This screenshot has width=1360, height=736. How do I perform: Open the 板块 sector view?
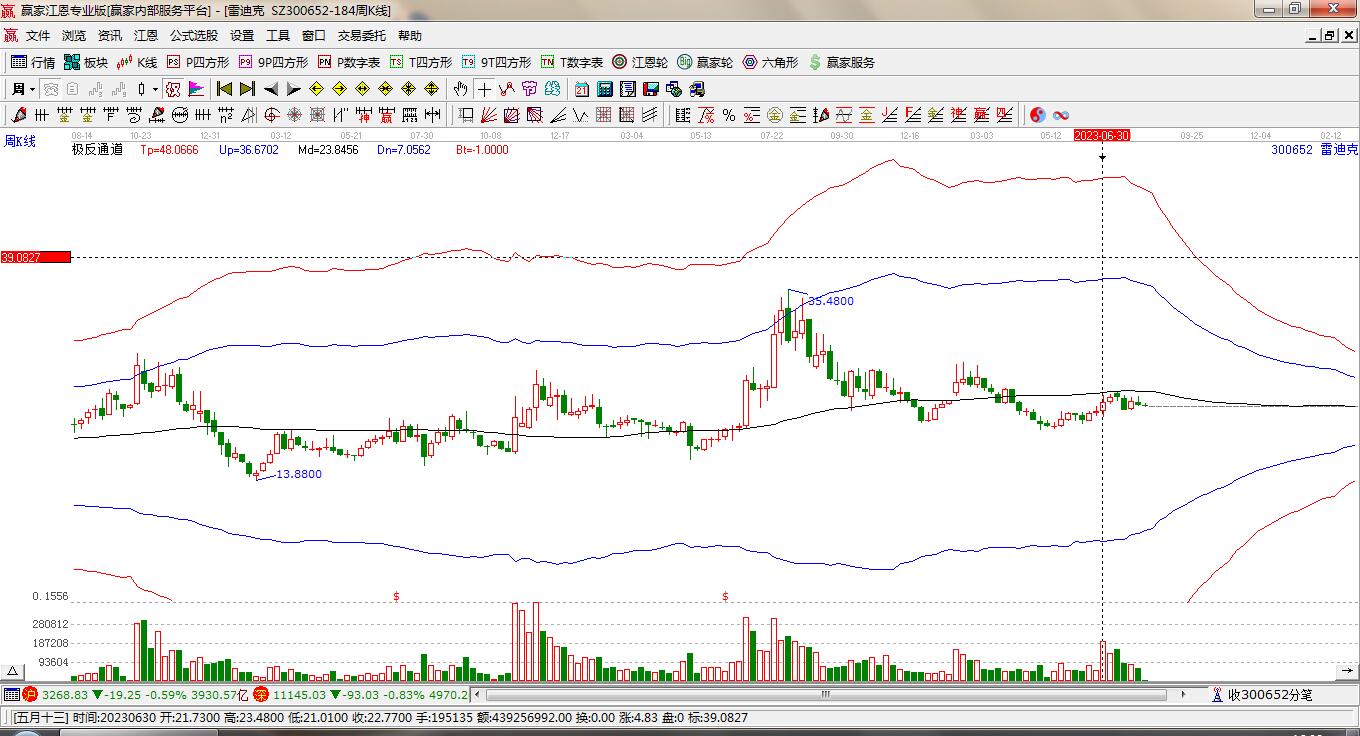86,62
